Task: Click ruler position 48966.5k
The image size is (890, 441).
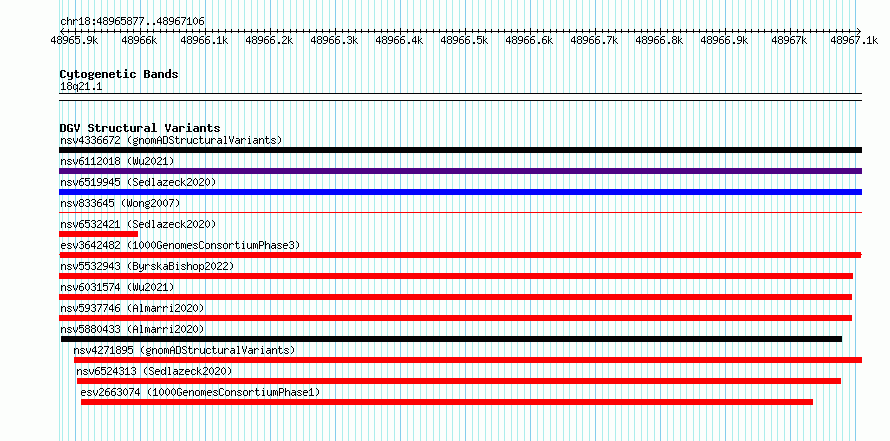Action: coord(464,40)
